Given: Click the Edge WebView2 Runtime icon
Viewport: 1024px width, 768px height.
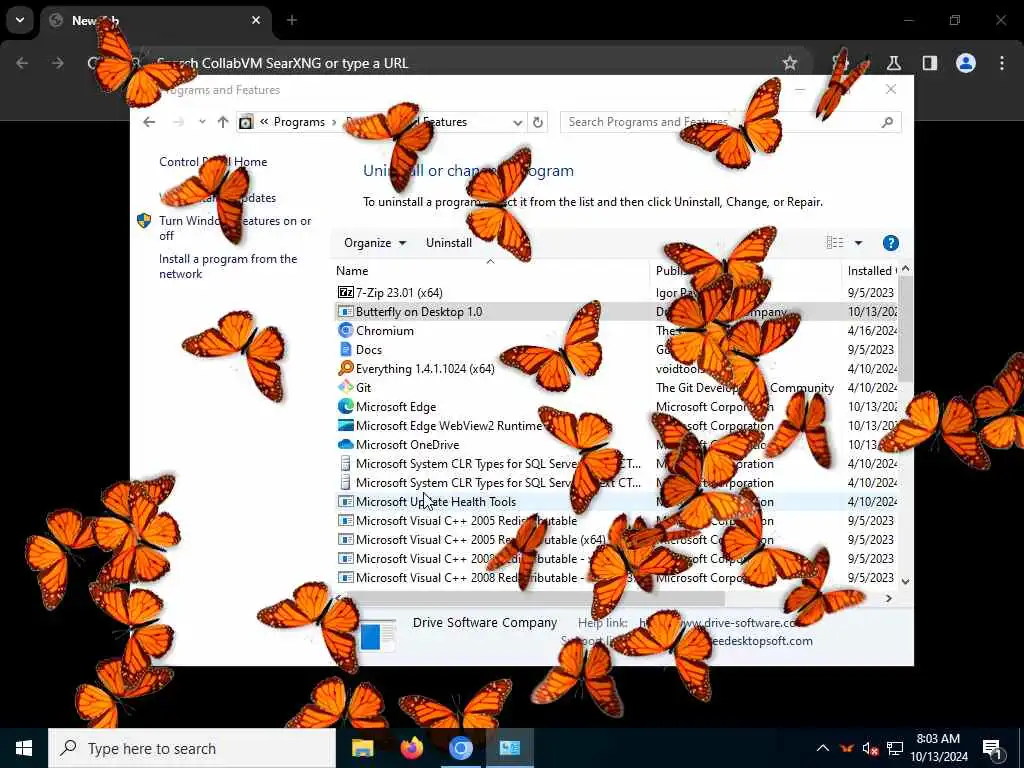Looking at the screenshot, I should pyautogui.click(x=345, y=425).
